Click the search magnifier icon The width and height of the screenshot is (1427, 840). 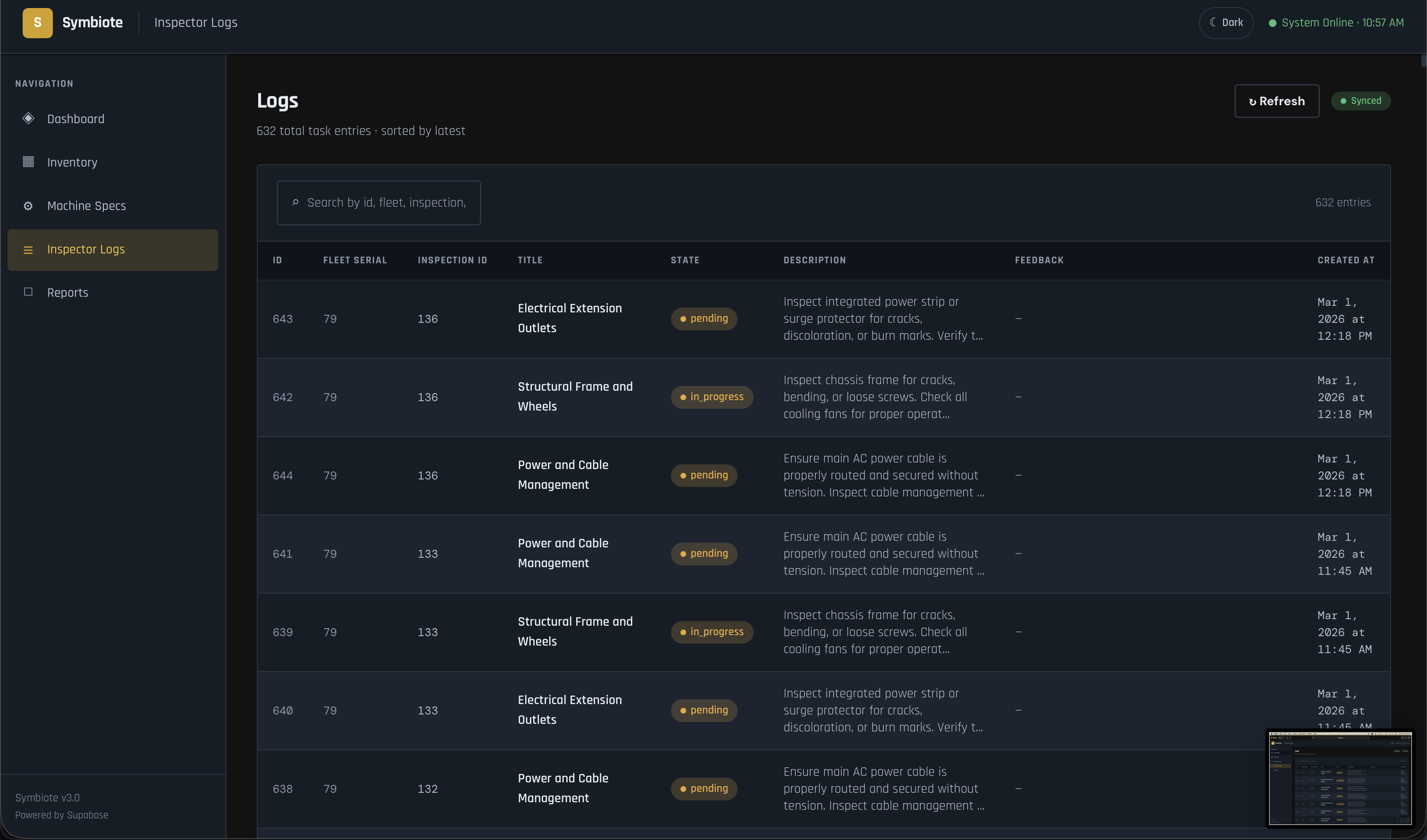point(295,202)
